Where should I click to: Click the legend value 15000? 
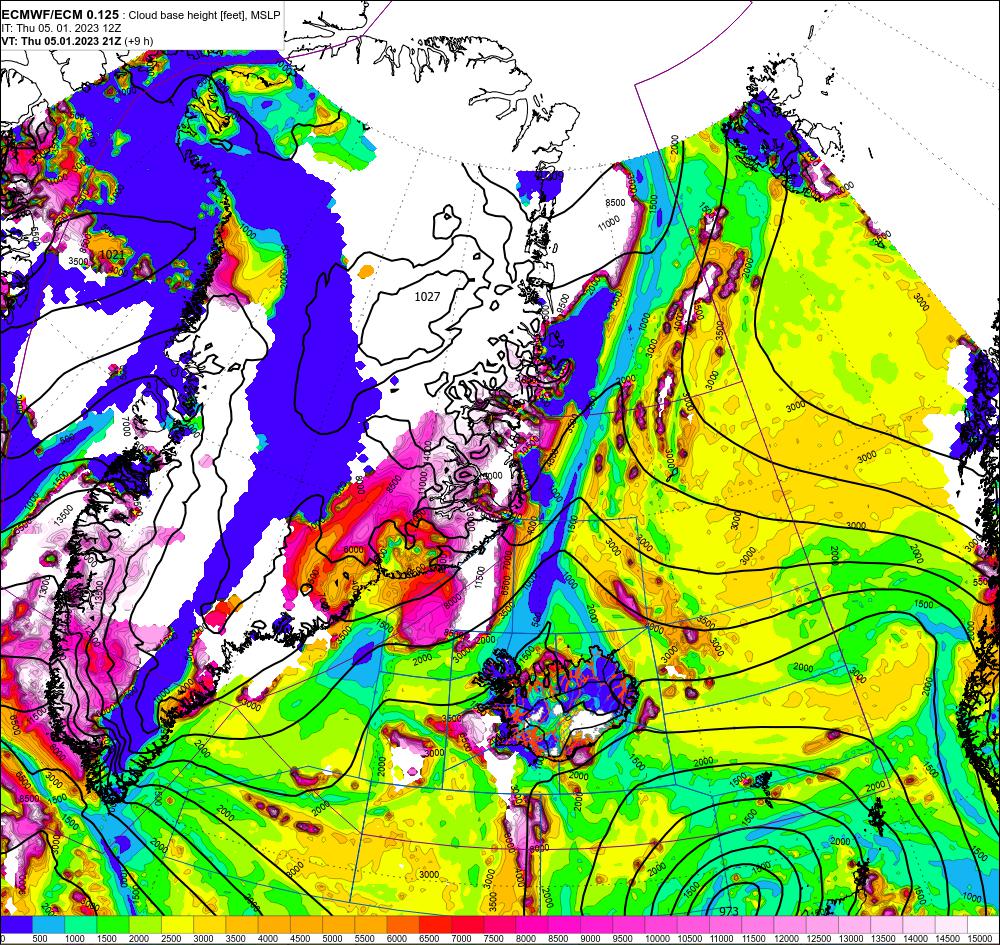pos(980,939)
